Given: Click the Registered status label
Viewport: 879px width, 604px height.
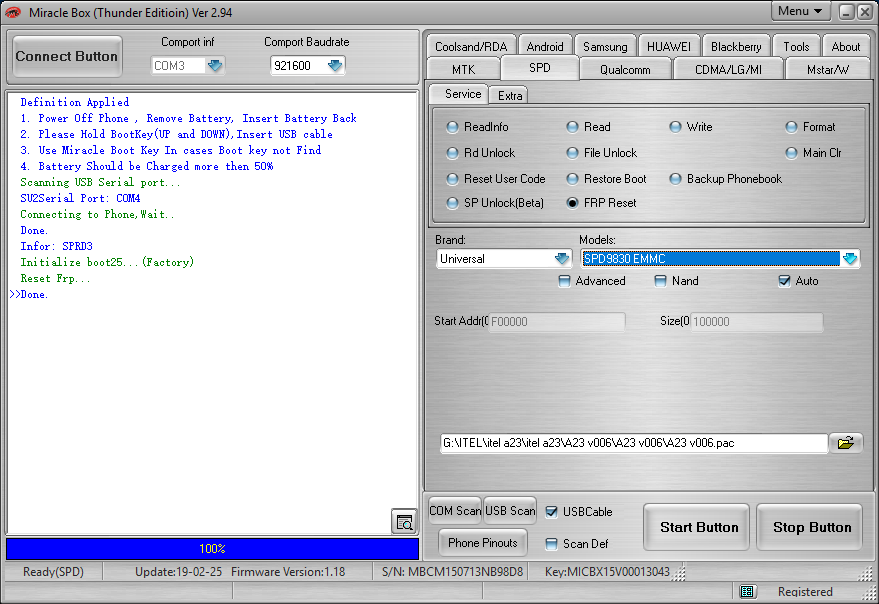Looking at the screenshot, I should pos(805,591).
